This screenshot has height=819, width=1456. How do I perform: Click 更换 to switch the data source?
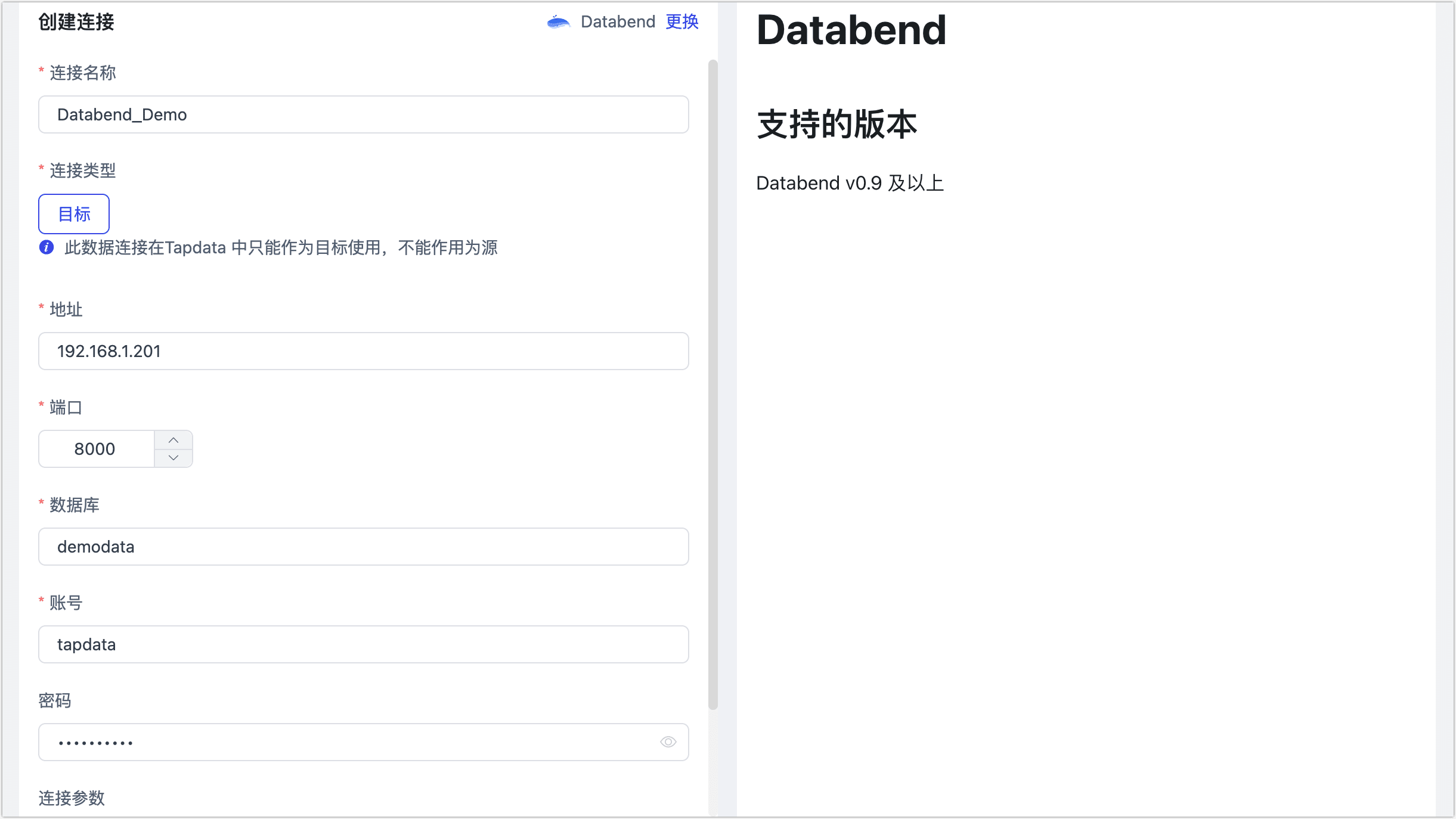pos(682,22)
